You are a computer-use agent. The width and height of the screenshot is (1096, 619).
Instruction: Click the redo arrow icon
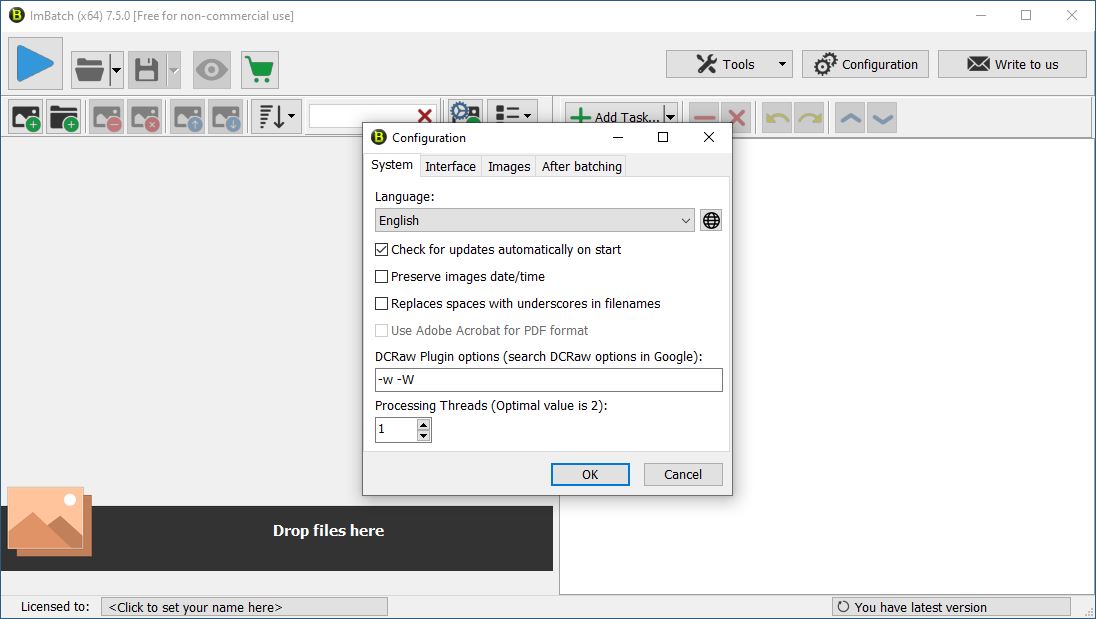tap(809, 117)
